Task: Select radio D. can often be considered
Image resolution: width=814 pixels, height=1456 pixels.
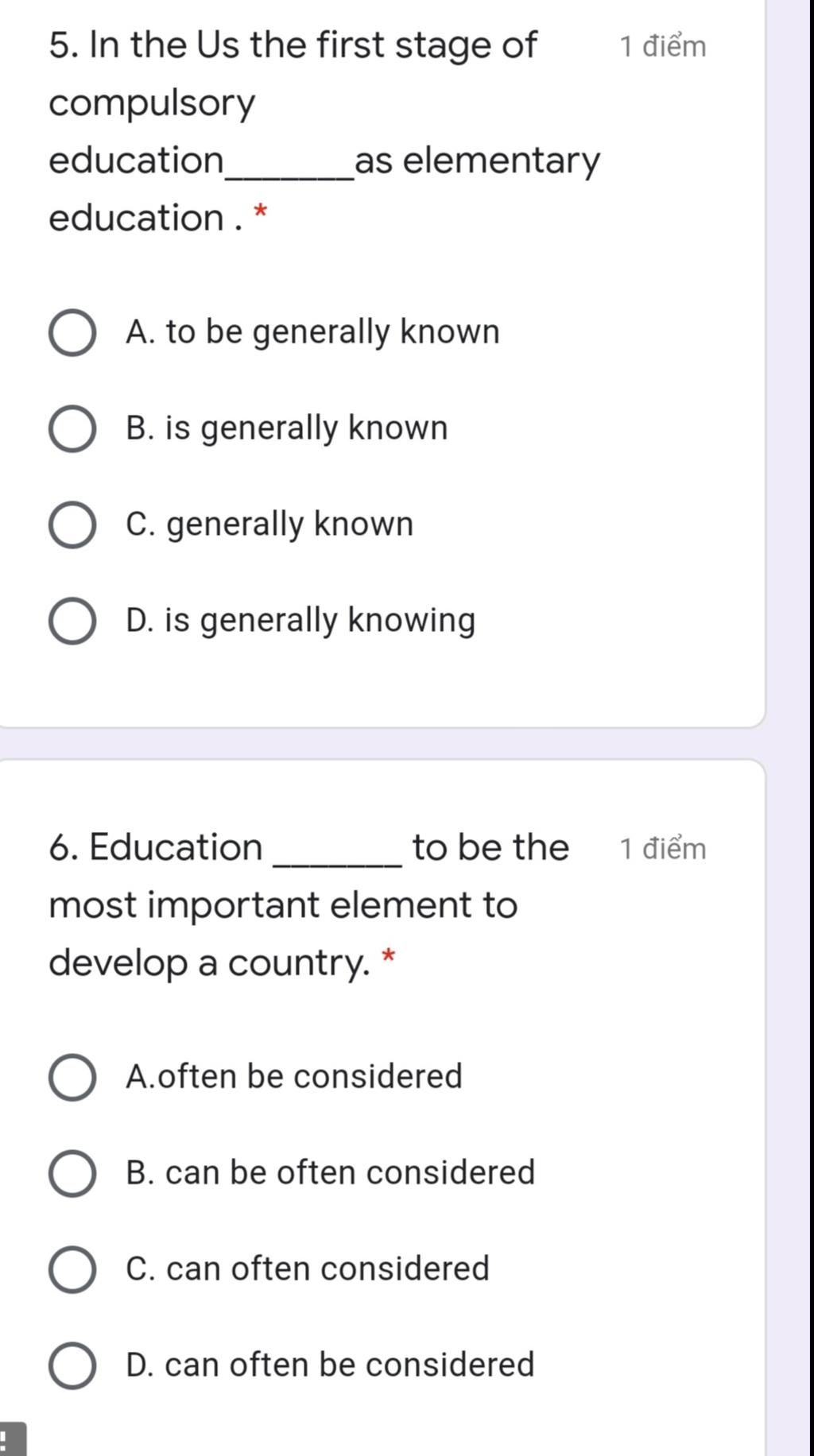Action: click(72, 1365)
